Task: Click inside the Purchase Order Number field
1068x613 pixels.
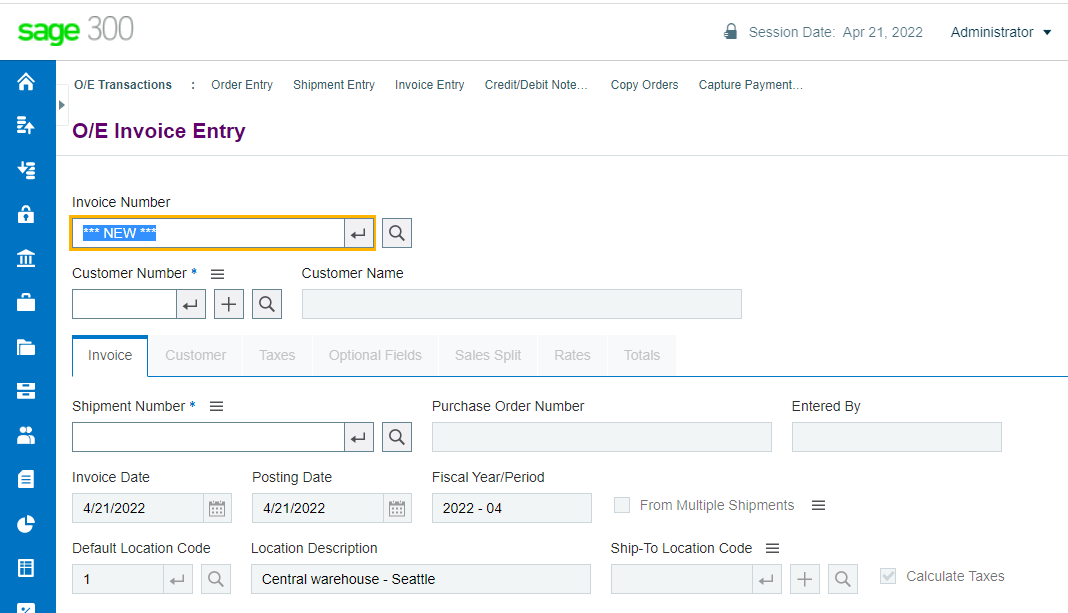Action: point(600,437)
